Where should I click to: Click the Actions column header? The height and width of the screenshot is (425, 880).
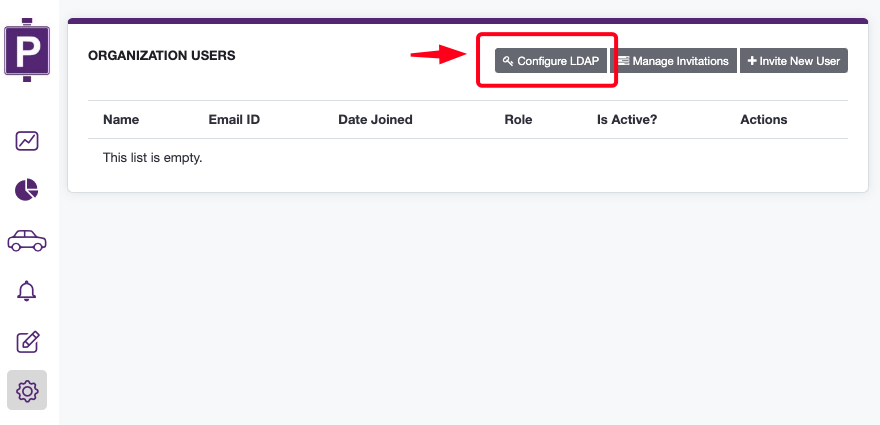763,120
